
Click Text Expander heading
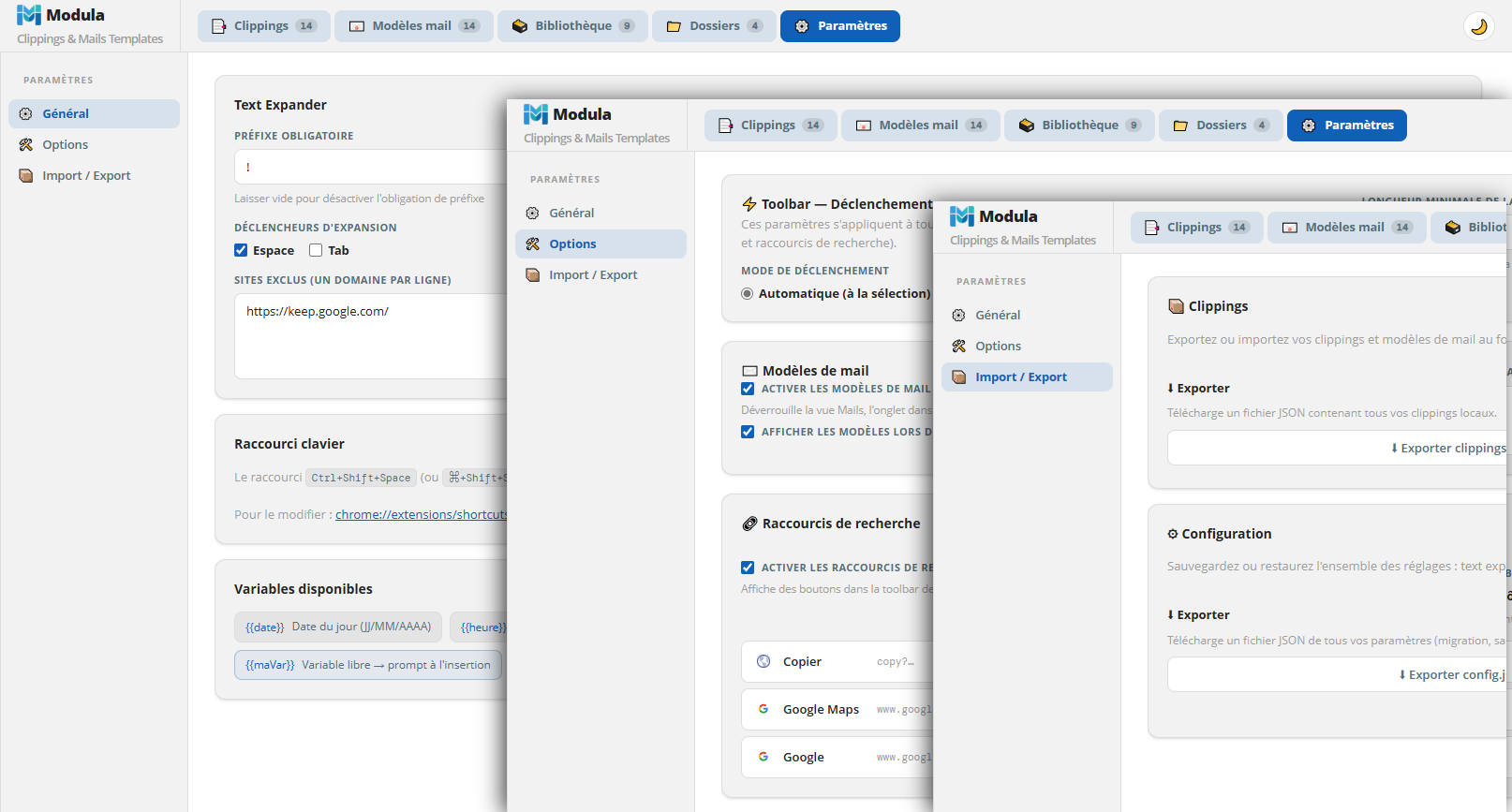280,105
